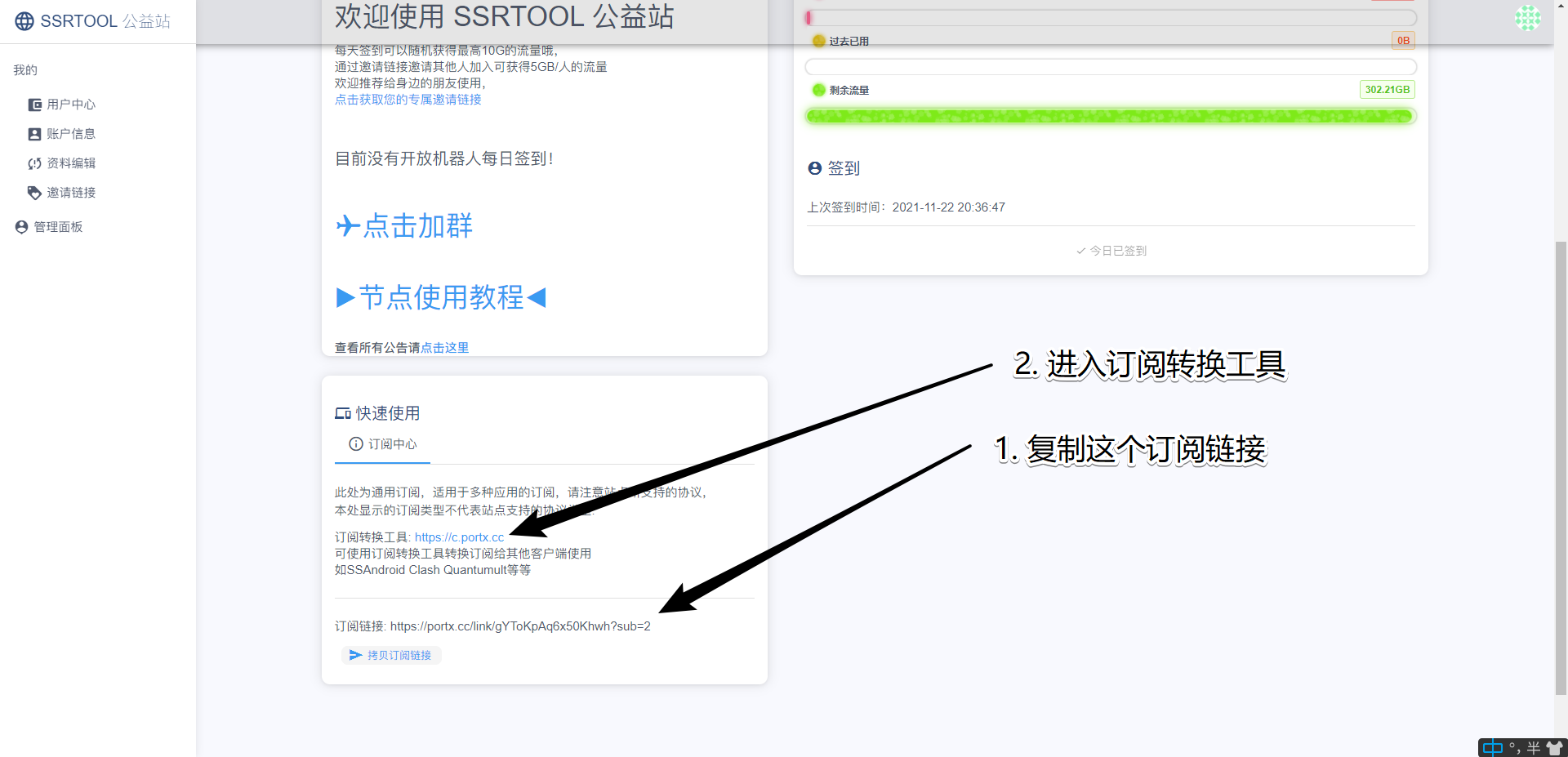Open 资料编辑 in the sidebar
Screen dimensions: 1568x757
click(70, 163)
